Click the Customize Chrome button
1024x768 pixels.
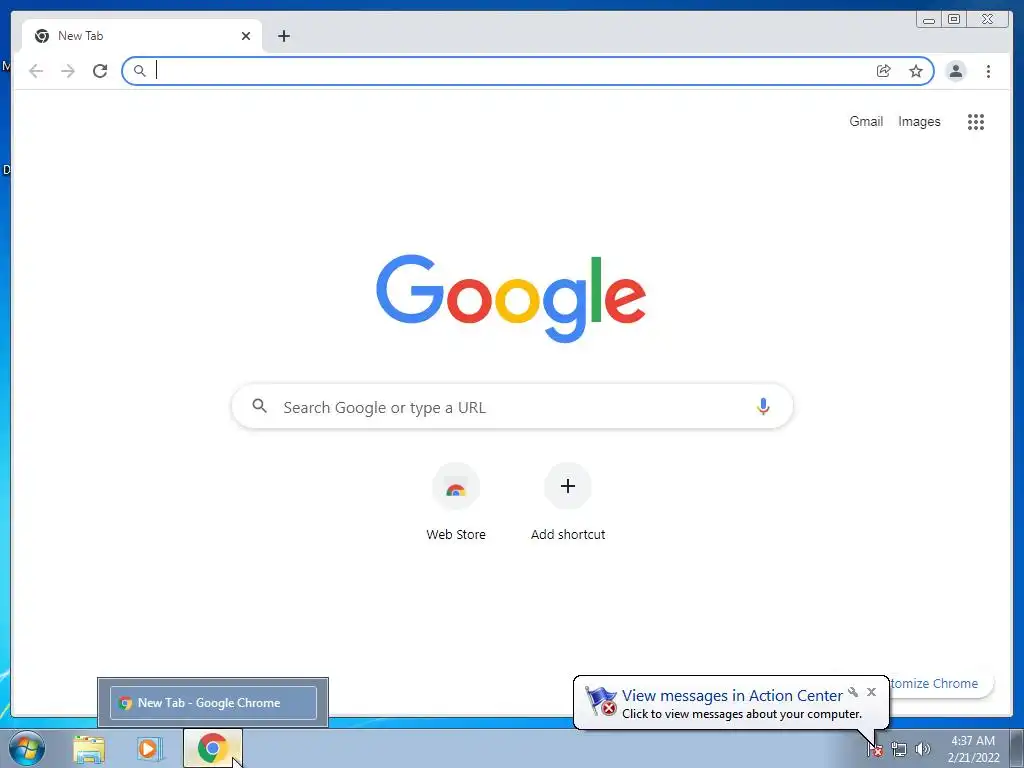(940, 683)
